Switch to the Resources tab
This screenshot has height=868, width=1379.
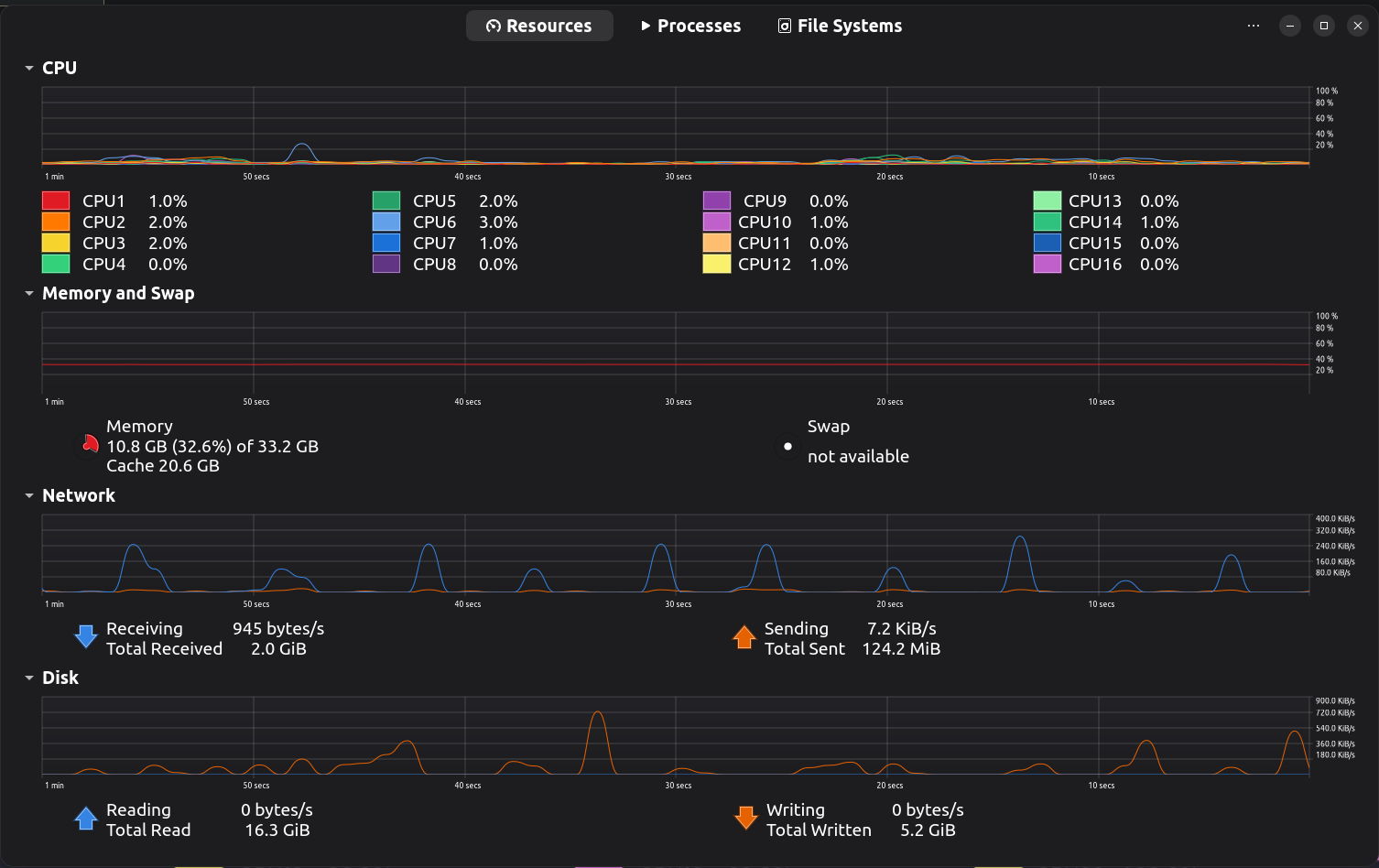point(539,26)
